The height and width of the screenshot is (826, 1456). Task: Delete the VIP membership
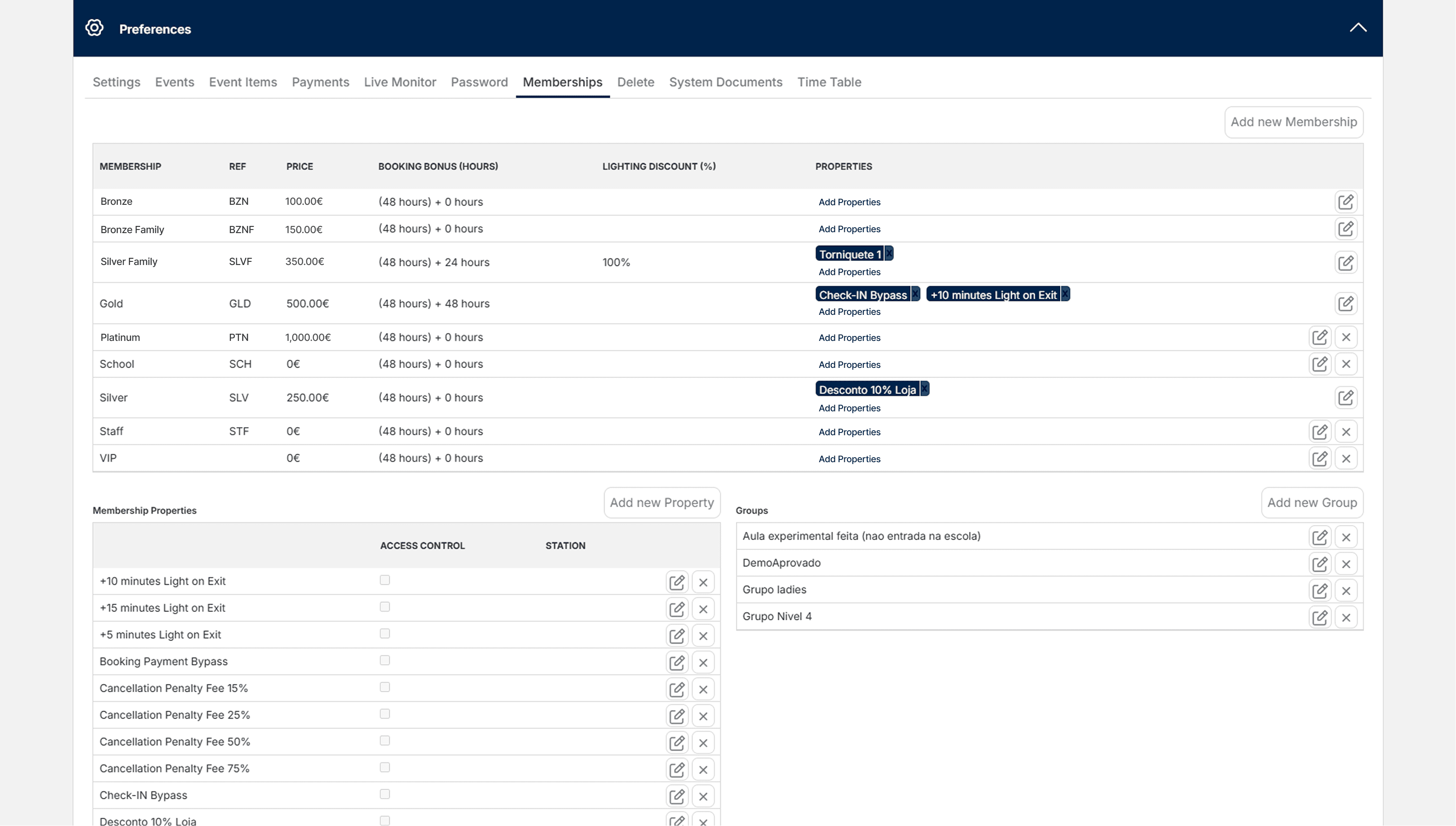[1346, 459]
